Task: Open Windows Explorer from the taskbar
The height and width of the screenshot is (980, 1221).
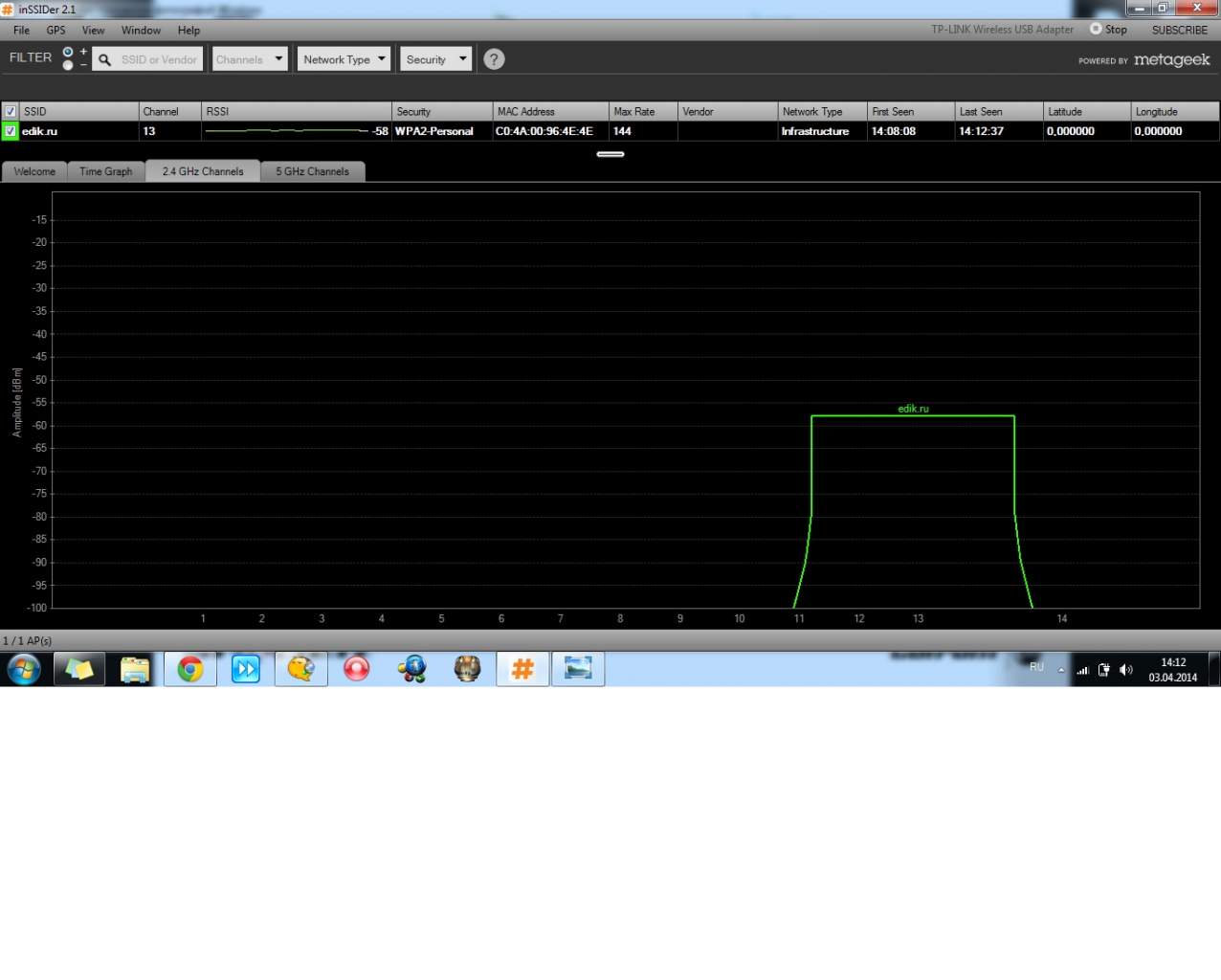Action: (x=135, y=669)
